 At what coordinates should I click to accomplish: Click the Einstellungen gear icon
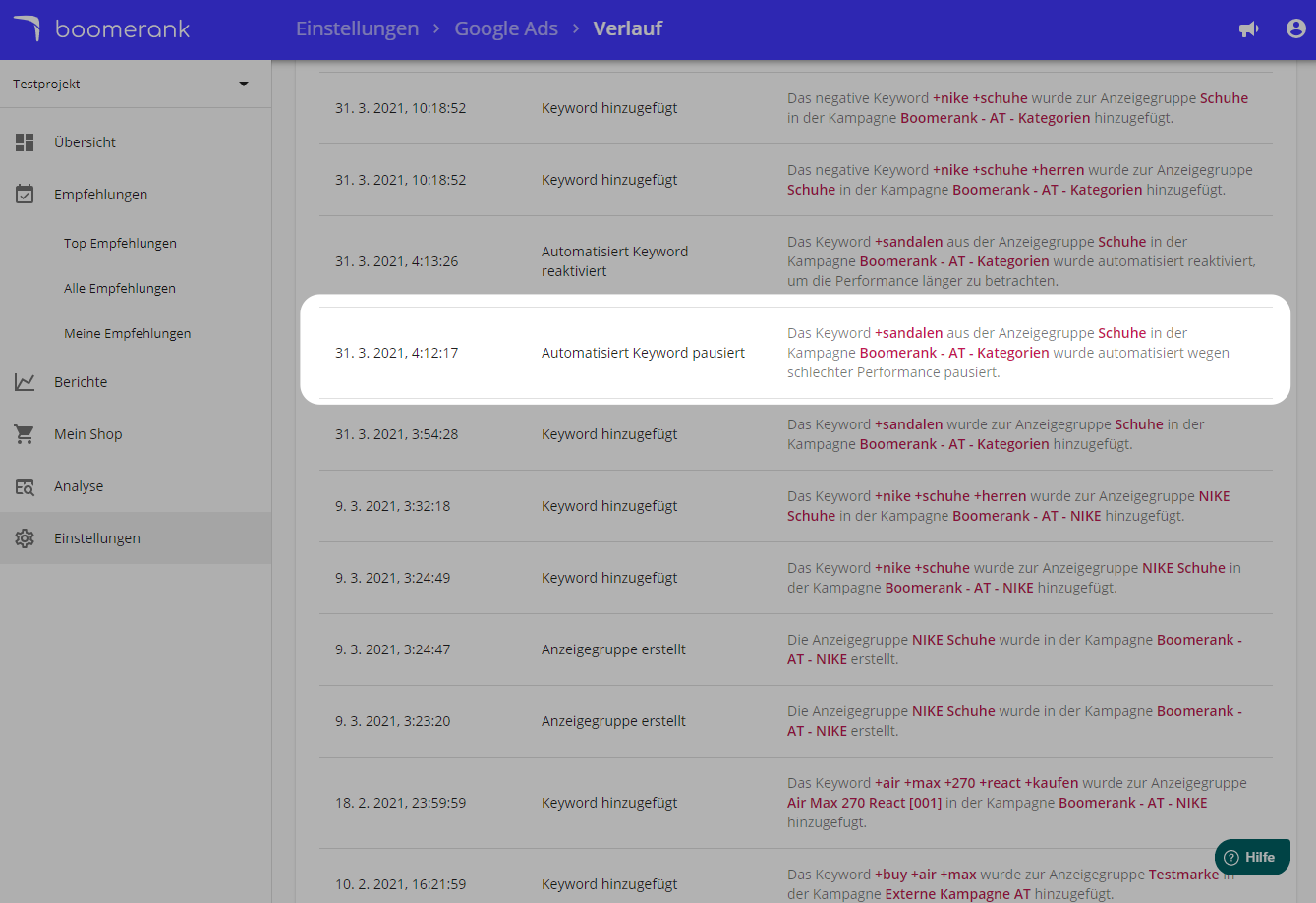pos(25,538)
